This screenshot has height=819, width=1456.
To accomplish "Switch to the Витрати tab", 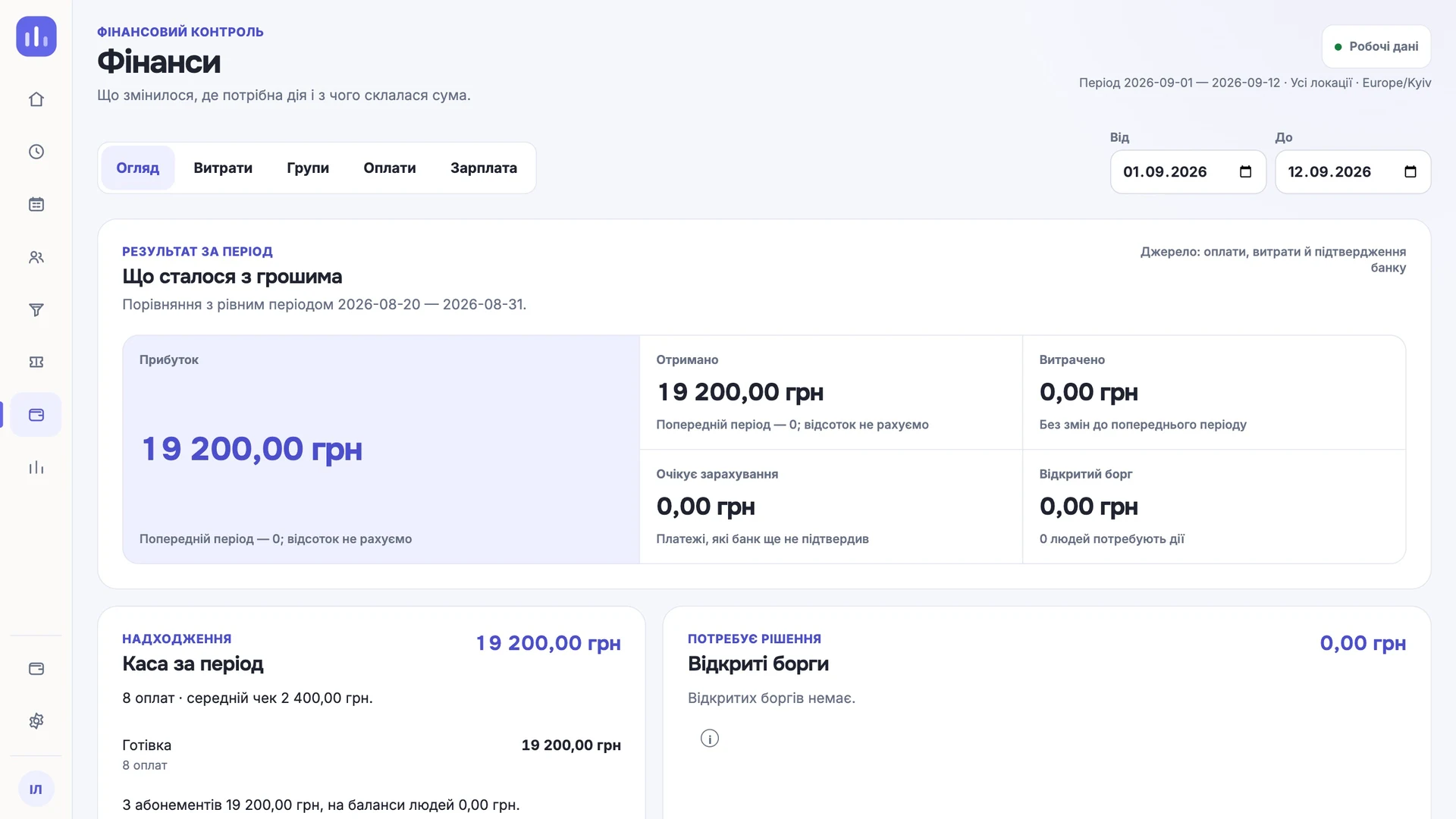I will tap(223, 168).
